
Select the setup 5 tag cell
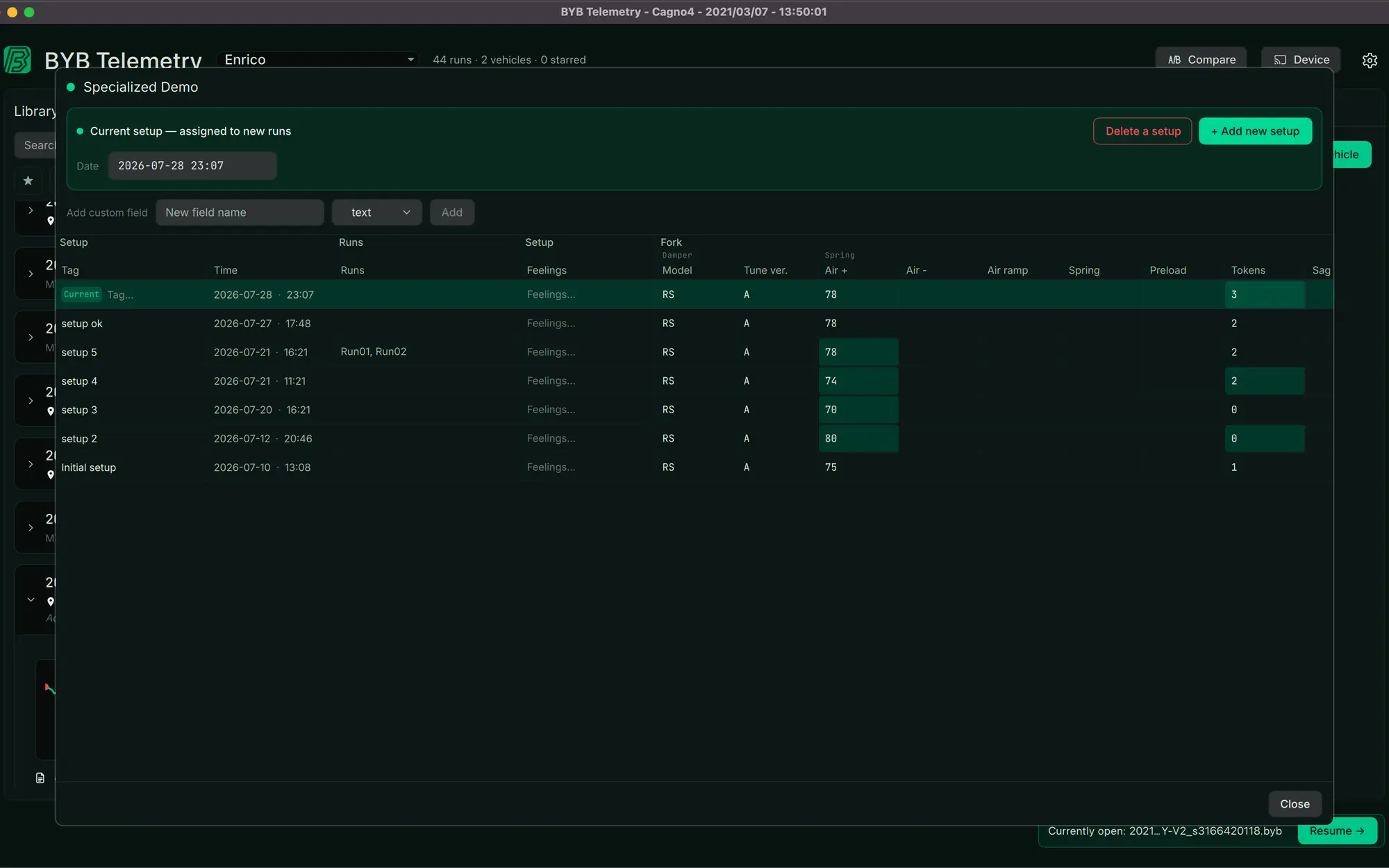[x=79, y=352]
